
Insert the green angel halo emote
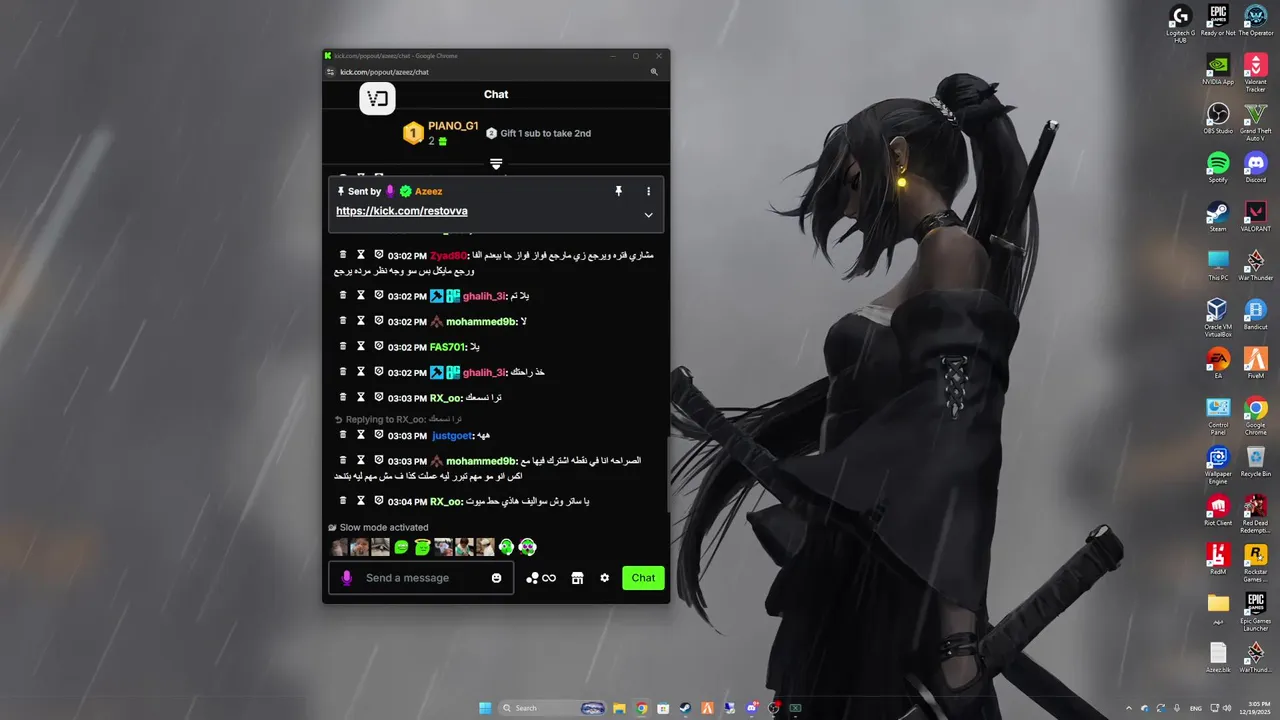422,547
